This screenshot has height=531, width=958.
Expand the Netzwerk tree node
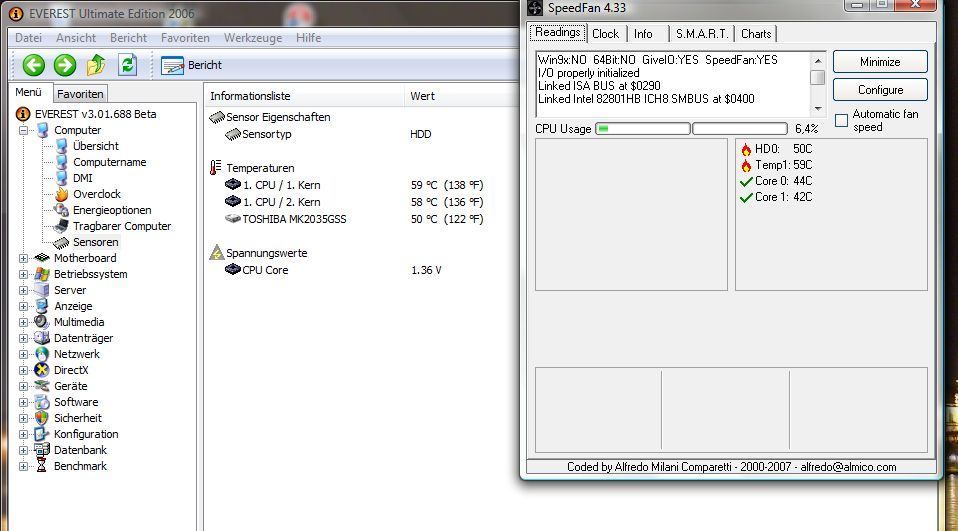[23, 354]
